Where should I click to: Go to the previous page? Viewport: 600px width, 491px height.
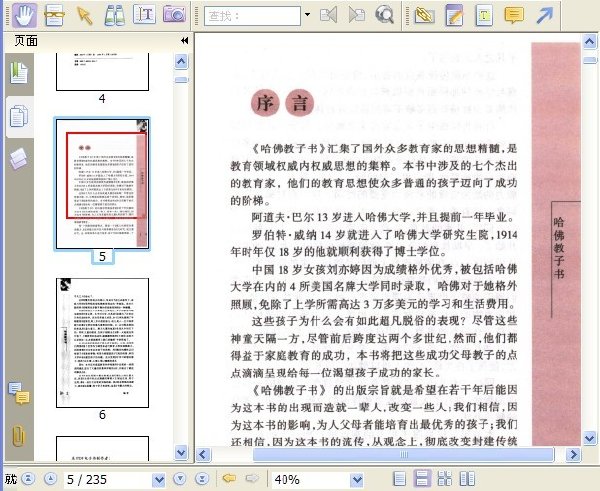point(51,479)
